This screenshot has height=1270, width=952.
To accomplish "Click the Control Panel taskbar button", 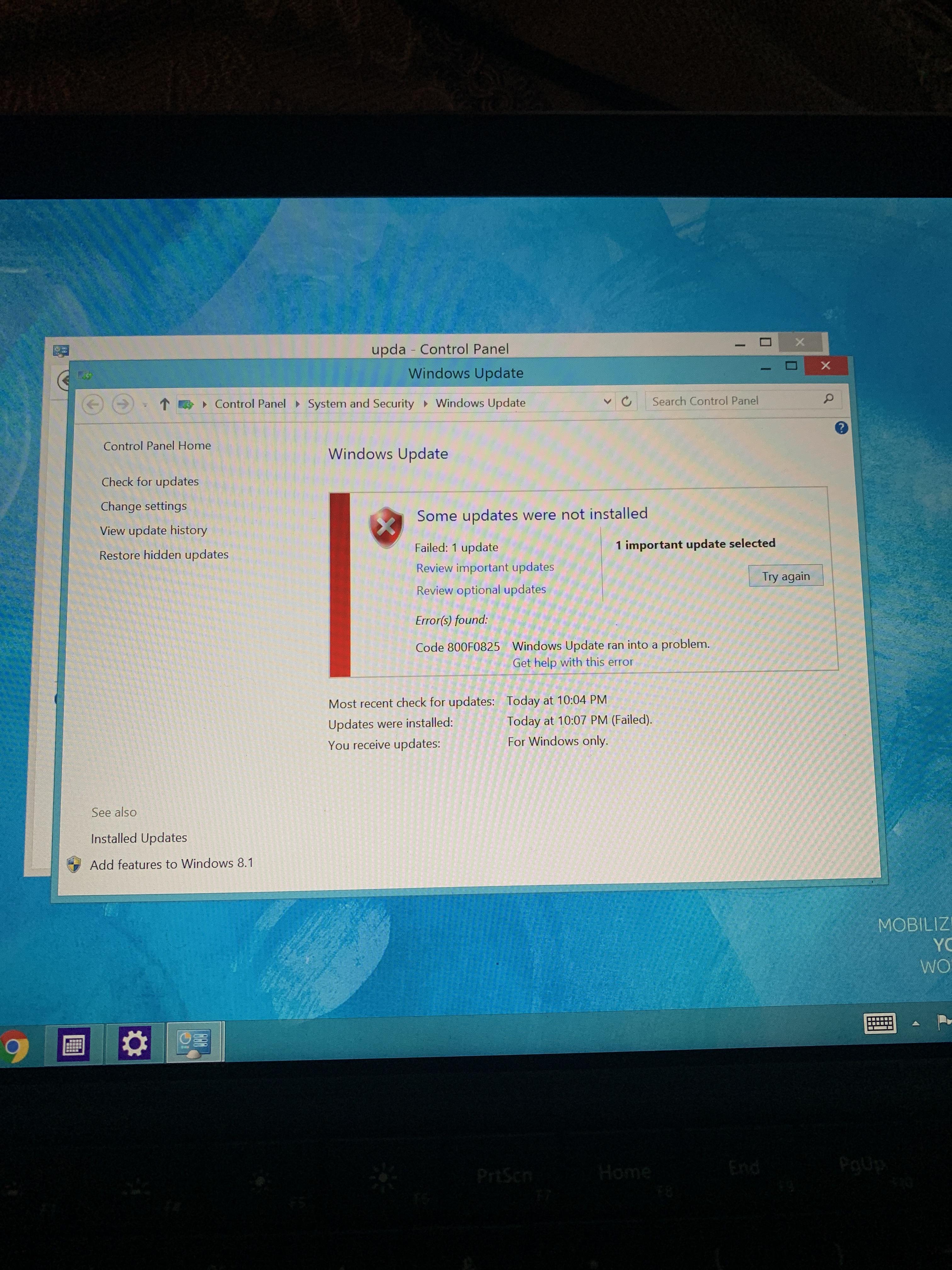I will click(194, 1042).
